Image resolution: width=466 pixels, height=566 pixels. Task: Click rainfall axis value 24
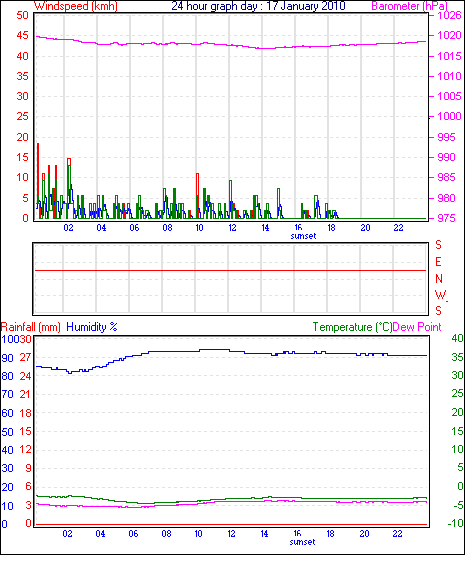pyautogui.click(x=26, y=376)
